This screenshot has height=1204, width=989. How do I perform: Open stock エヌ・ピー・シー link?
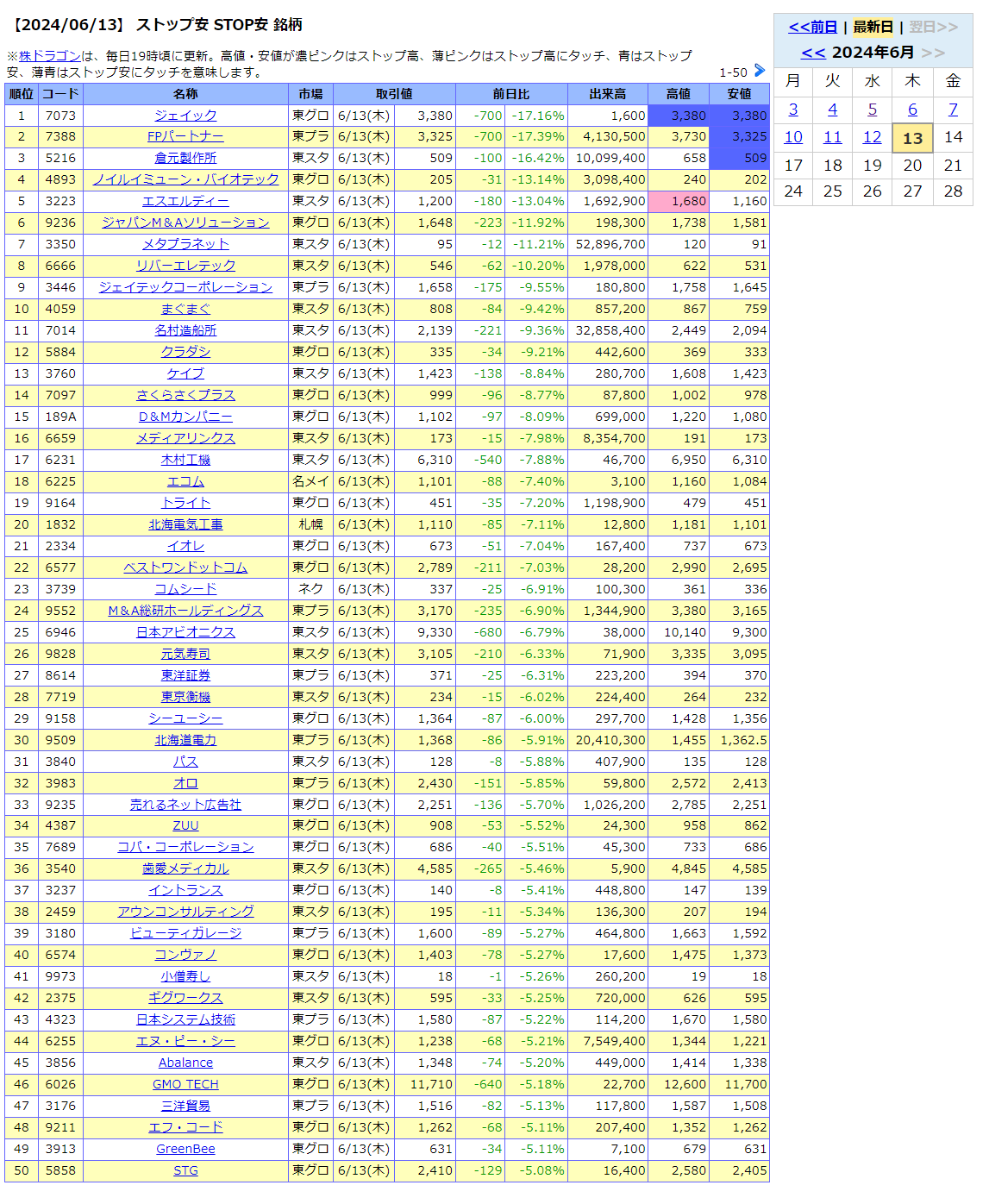pos(185,1042)
